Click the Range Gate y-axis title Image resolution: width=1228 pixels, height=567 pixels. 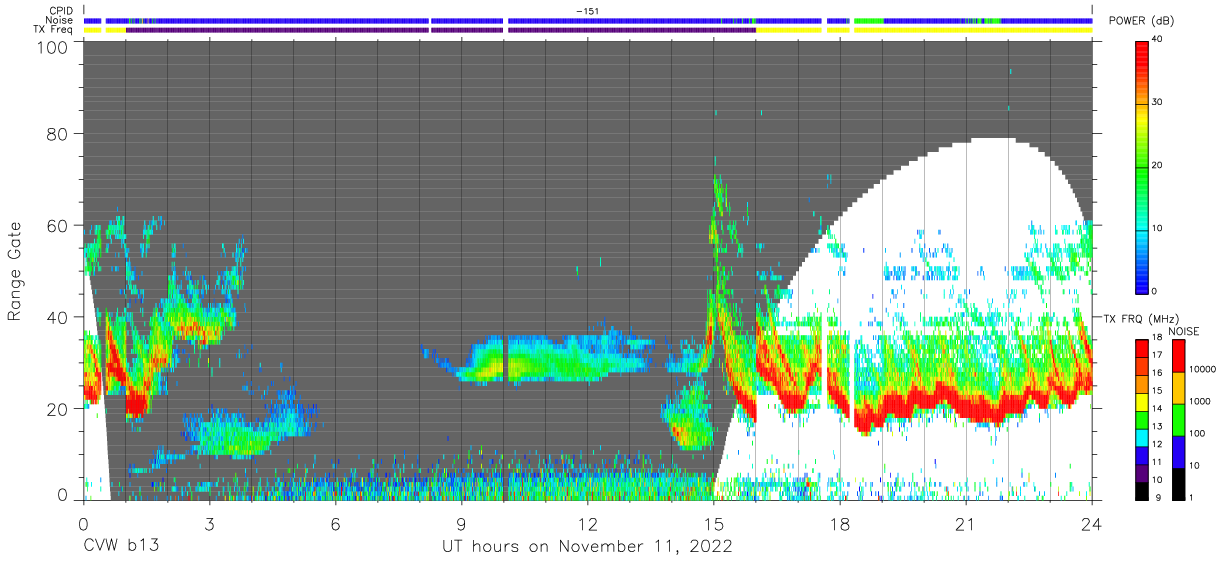(16, 272)
